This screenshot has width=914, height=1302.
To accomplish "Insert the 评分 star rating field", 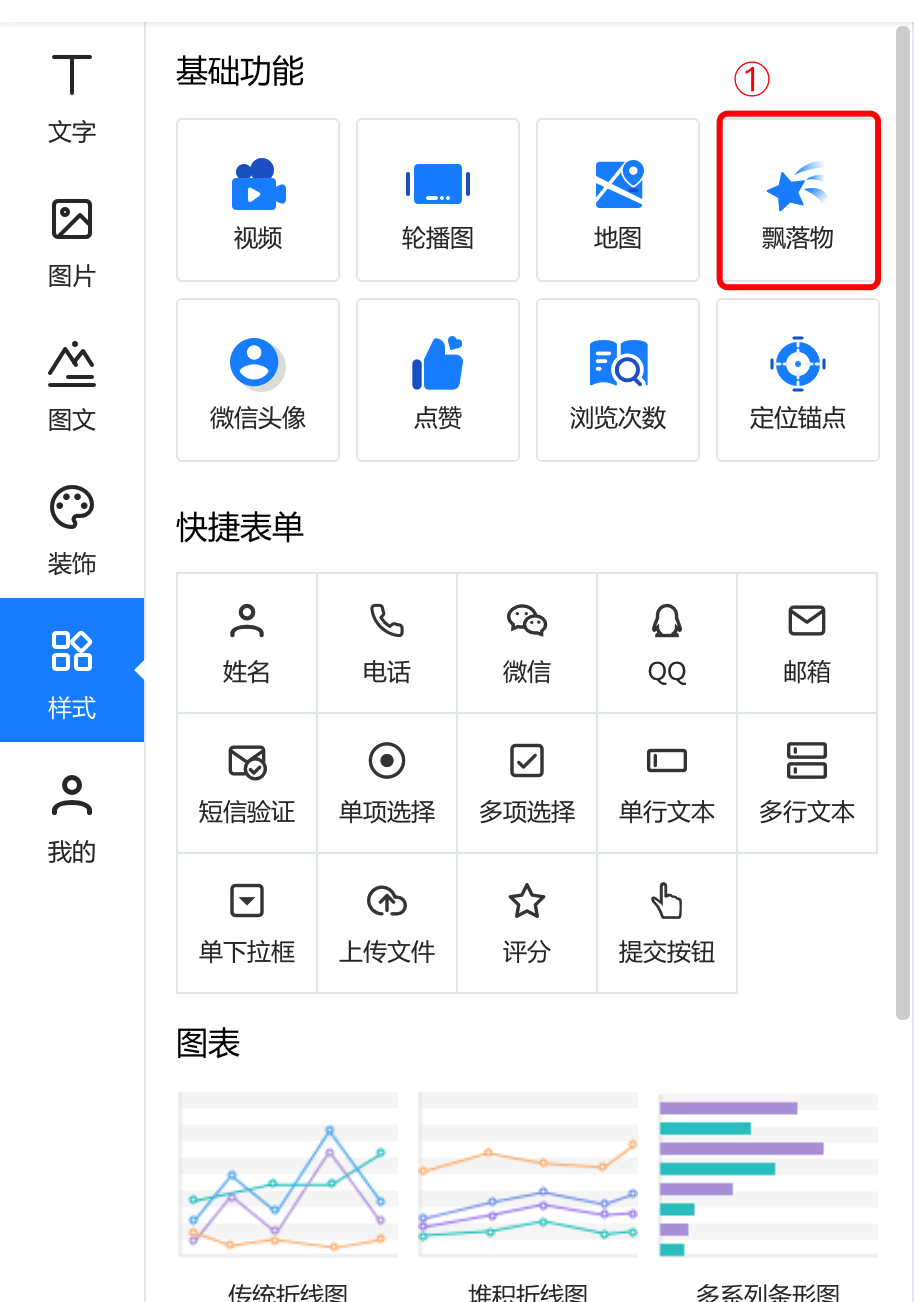I will coord(527,922).
